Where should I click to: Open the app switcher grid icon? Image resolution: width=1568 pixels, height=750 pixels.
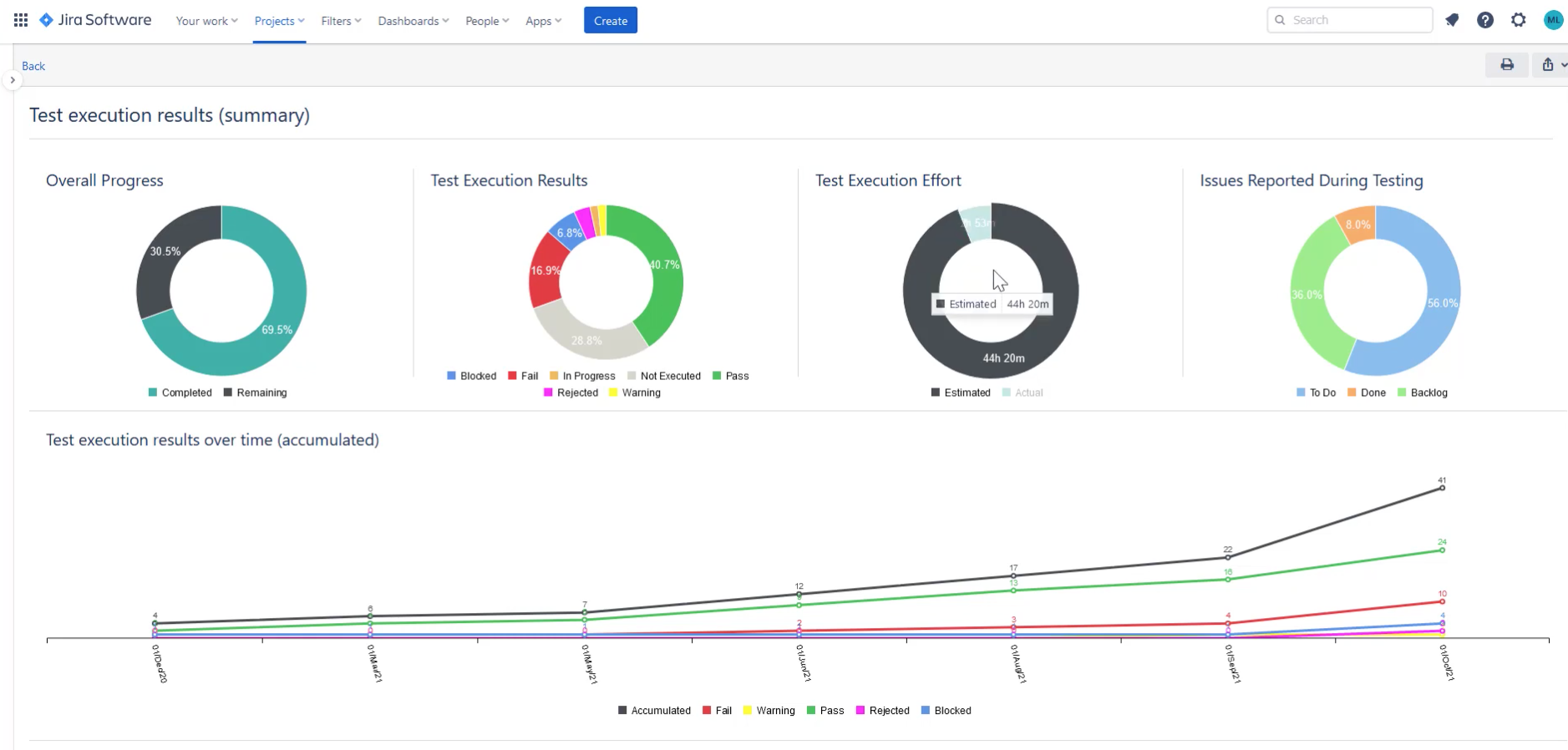21,20
